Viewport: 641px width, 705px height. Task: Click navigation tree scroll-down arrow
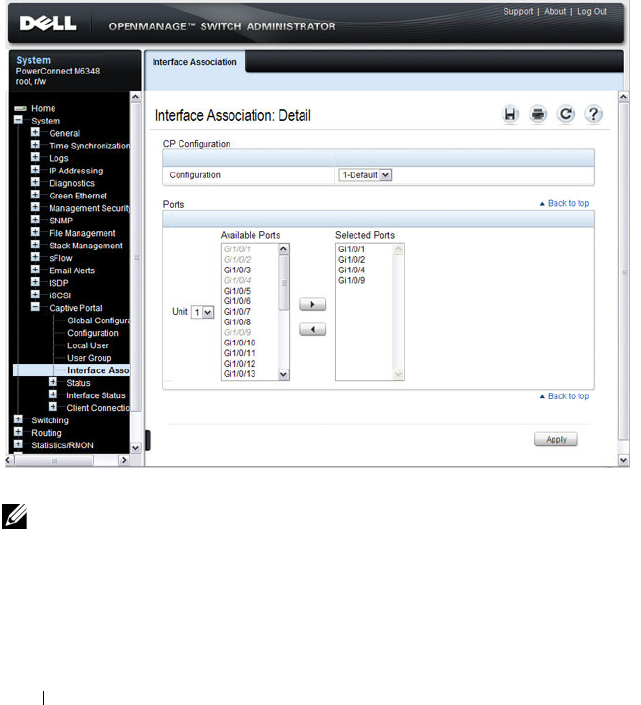tap(135, 448)
